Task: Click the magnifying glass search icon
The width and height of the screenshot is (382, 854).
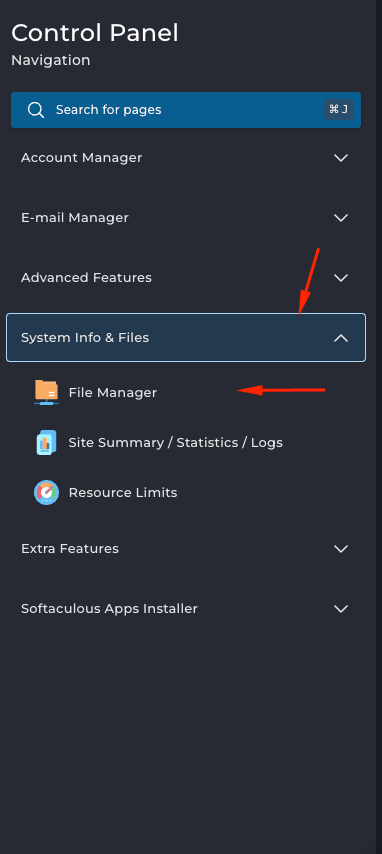Action: [x=36, y=110]
